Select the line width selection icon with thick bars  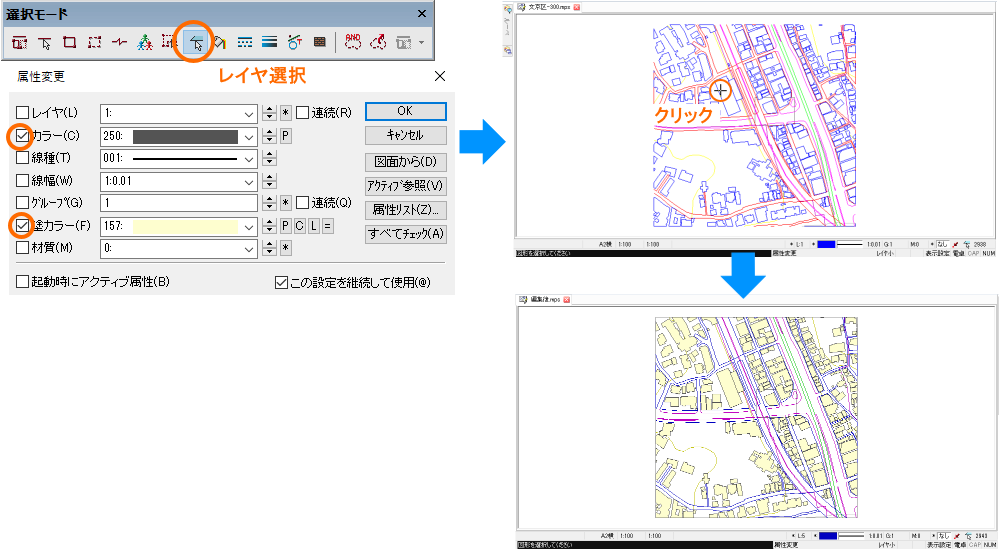coord(270,43)
